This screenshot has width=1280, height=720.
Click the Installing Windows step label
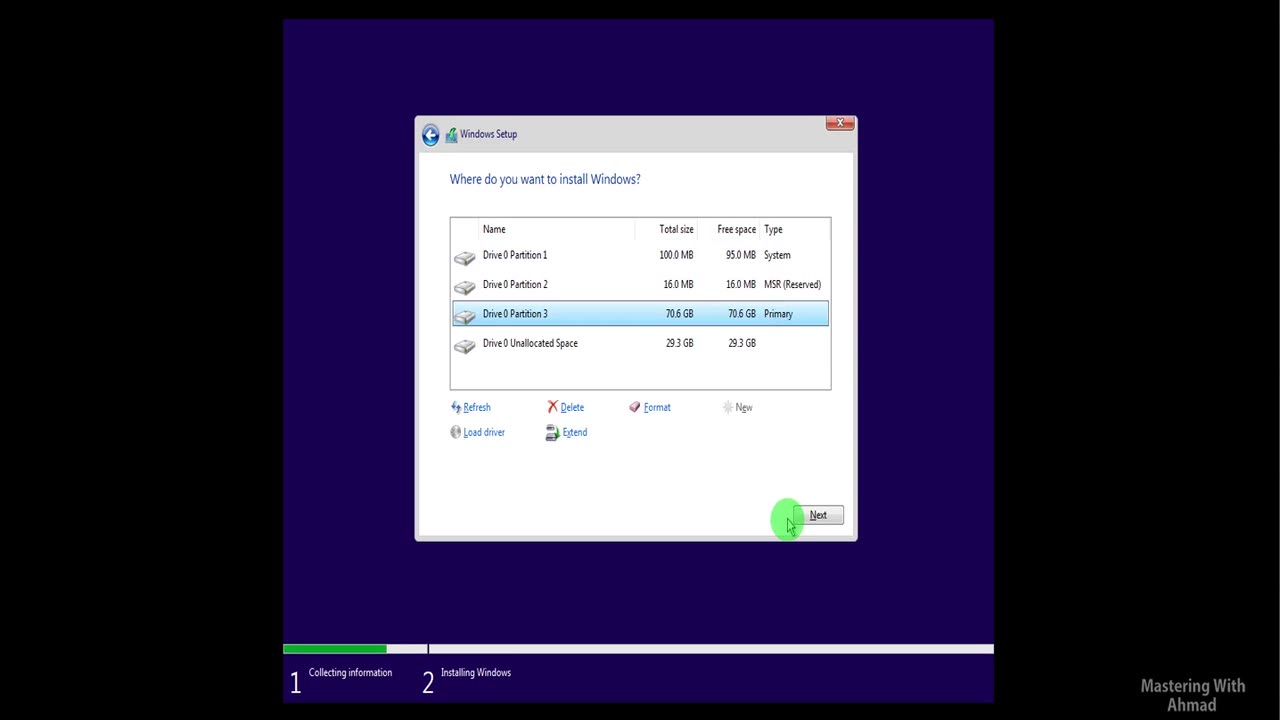(x=476, y=673)
